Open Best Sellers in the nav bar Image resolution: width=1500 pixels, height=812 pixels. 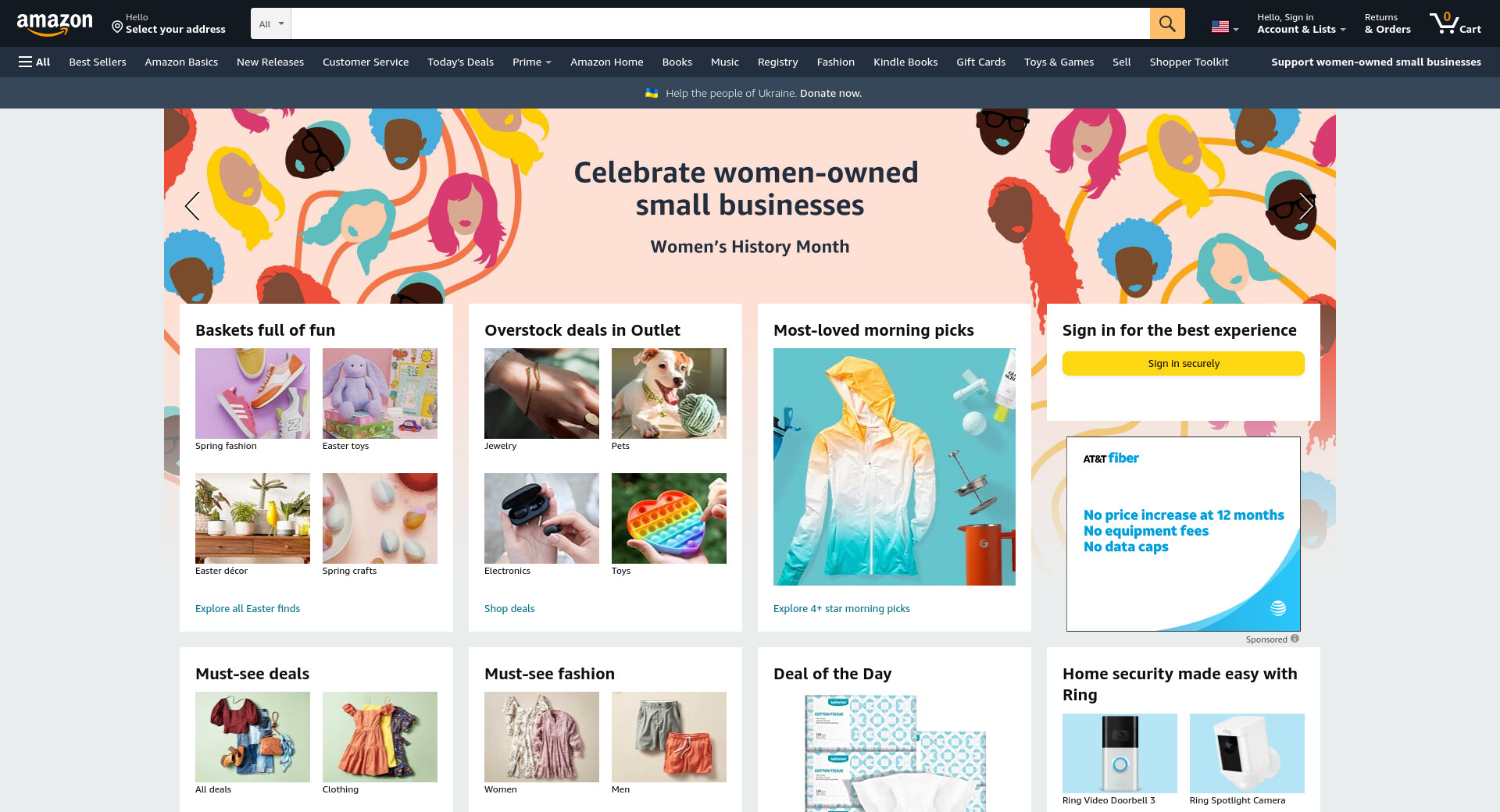[x=98, y=62]
